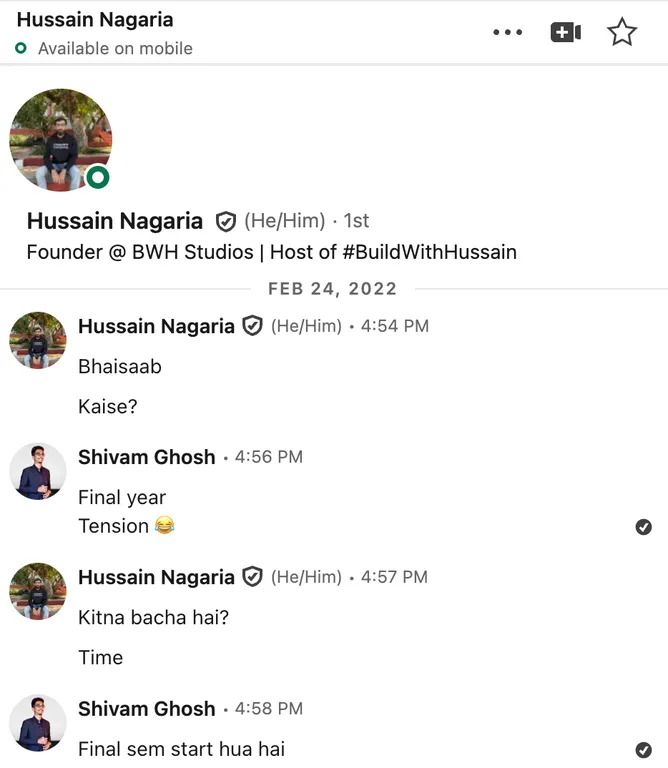Click Shivam Ghosh's name at 4:56 PM
The height and width of the screenshot is (768, 668).
tap(147, 457)
